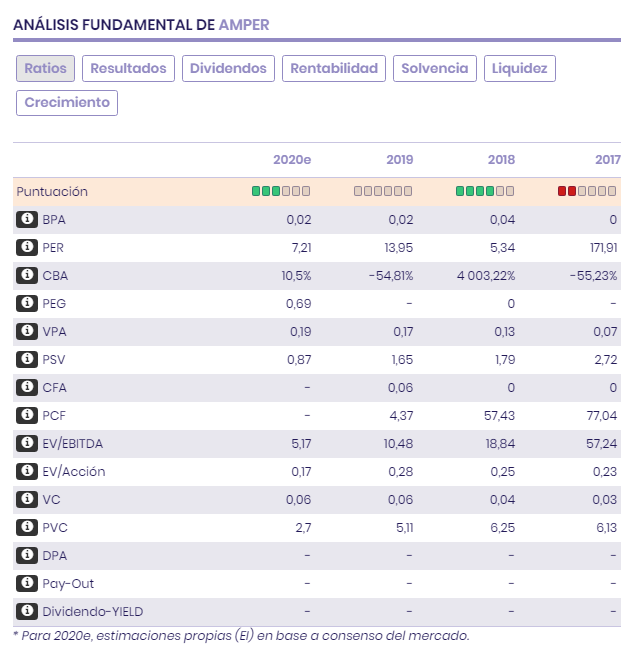Go to the Solvencia tab
The height and width of the screenshot is (652, 631).
(434, 68)
